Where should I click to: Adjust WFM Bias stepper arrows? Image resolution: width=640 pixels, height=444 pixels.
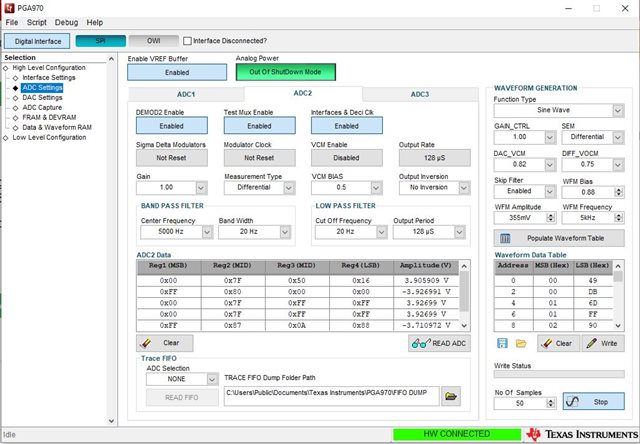[619, 192]
